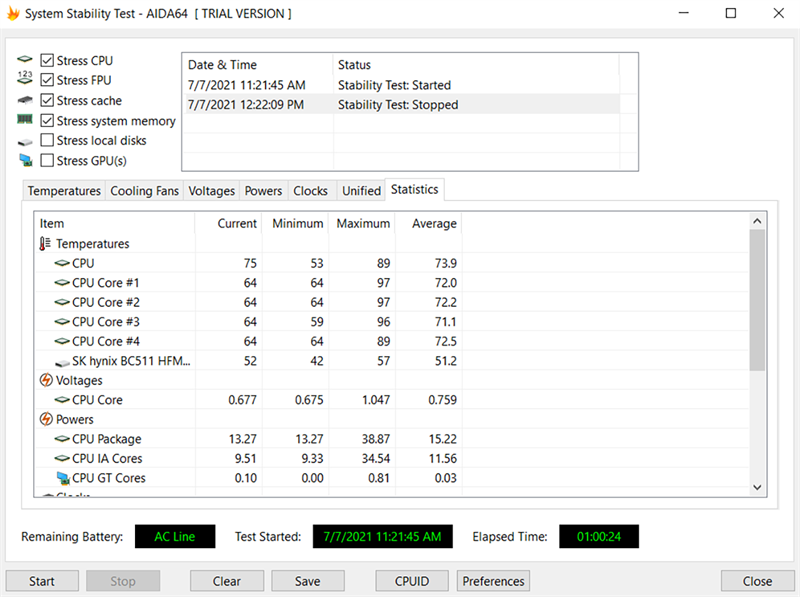Viewport: 800px width, 597px height.
Task: Click the Stop button
Action: (123, 581)
